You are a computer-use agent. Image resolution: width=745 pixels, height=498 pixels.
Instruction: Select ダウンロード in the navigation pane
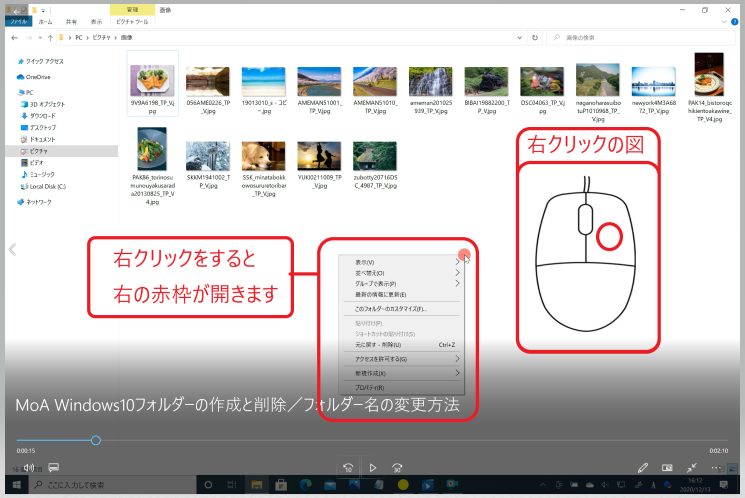click(x=43, y=115)
